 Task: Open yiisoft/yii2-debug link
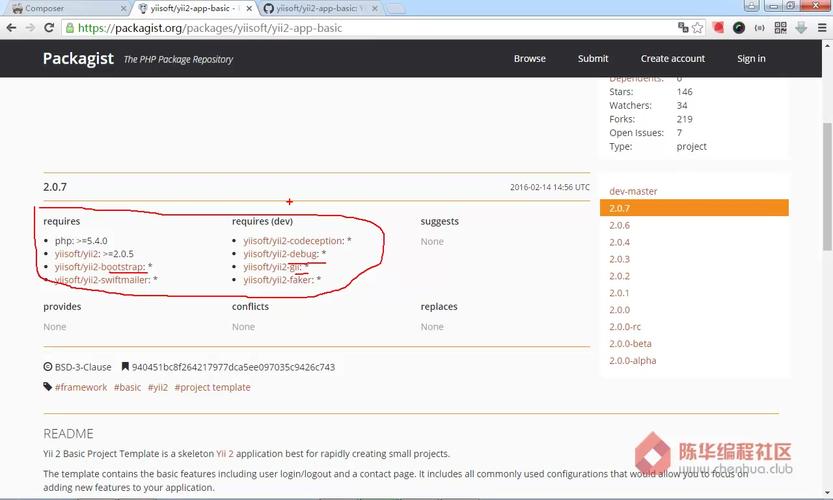point(280,254)
